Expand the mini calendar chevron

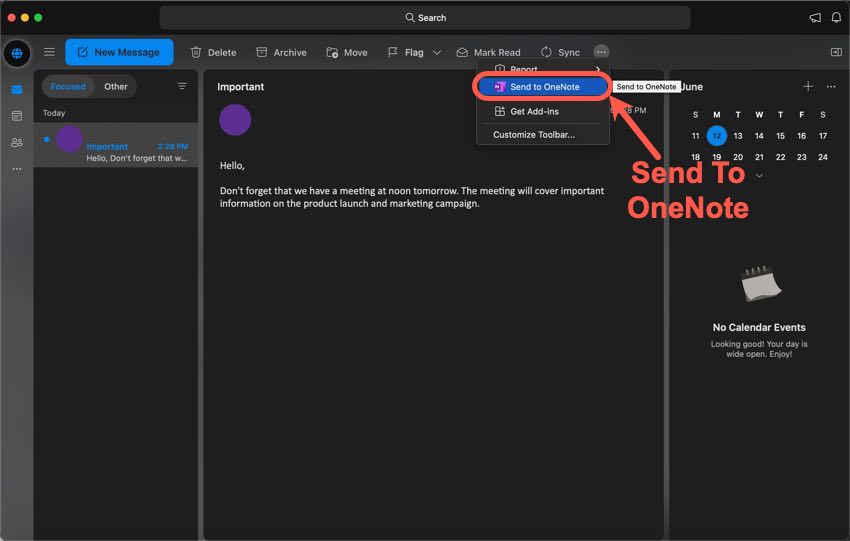(759, 176)
